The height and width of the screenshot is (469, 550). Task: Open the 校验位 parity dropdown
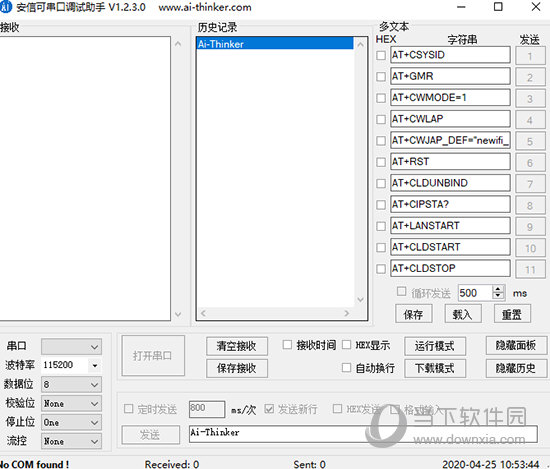pos(72,403)
